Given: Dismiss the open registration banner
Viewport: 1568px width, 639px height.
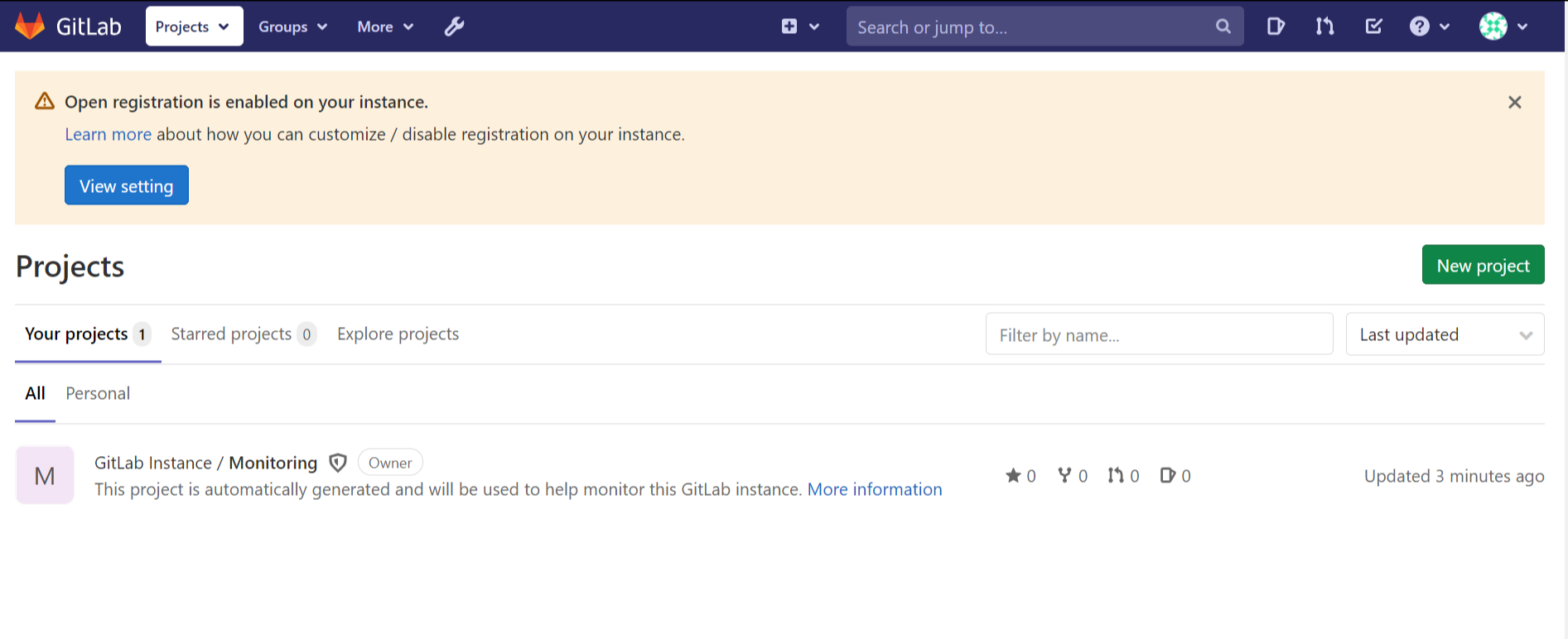Looking at the screenshot, I should (1515, 102).
